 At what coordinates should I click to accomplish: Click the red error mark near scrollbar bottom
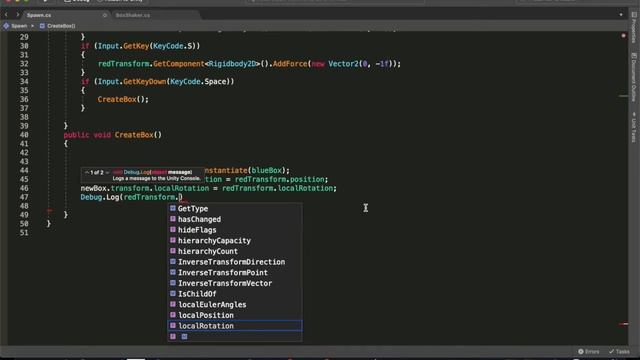pos(623,324)
